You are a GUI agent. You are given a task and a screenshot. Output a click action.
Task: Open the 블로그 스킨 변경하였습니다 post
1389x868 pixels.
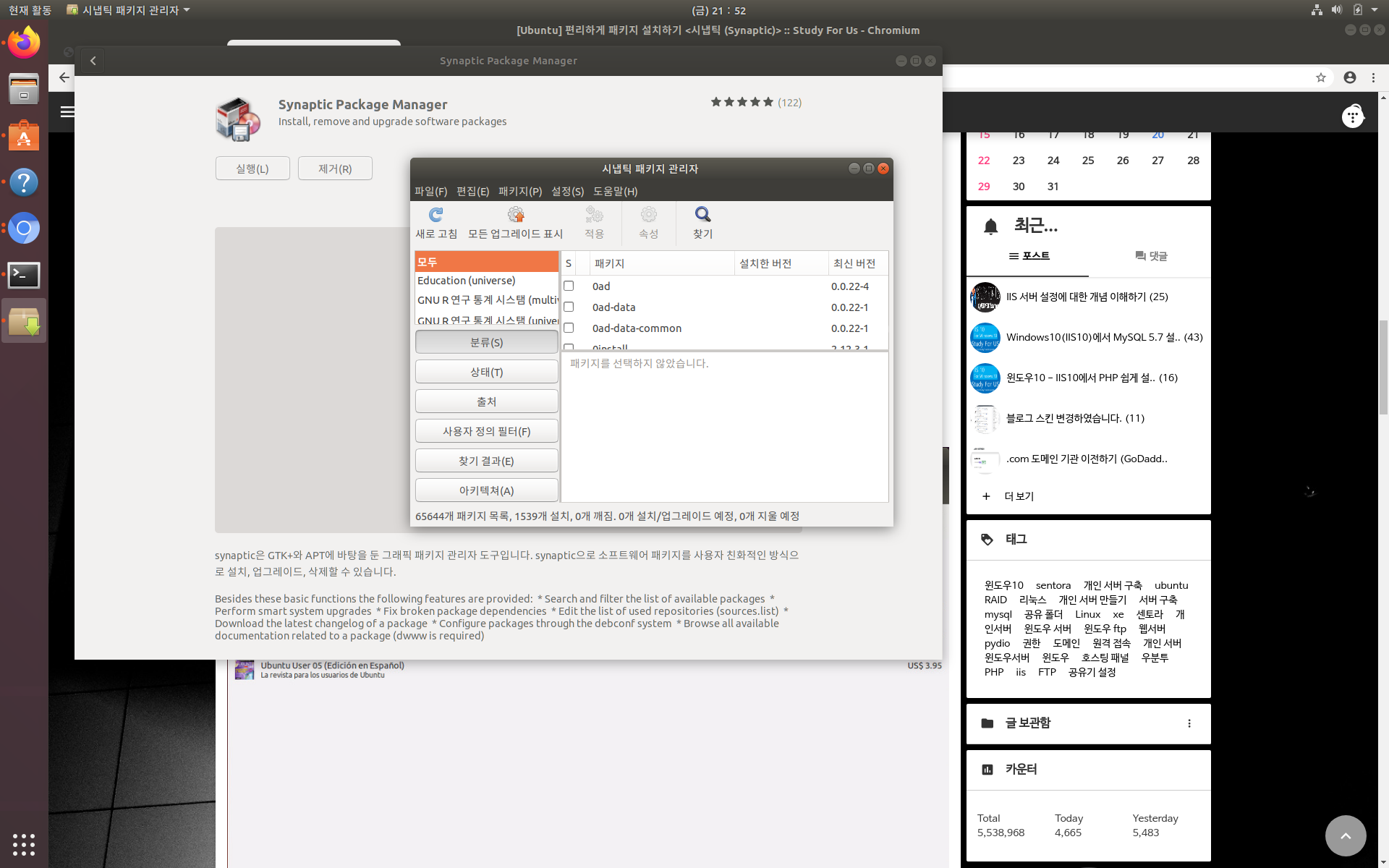1075,418
